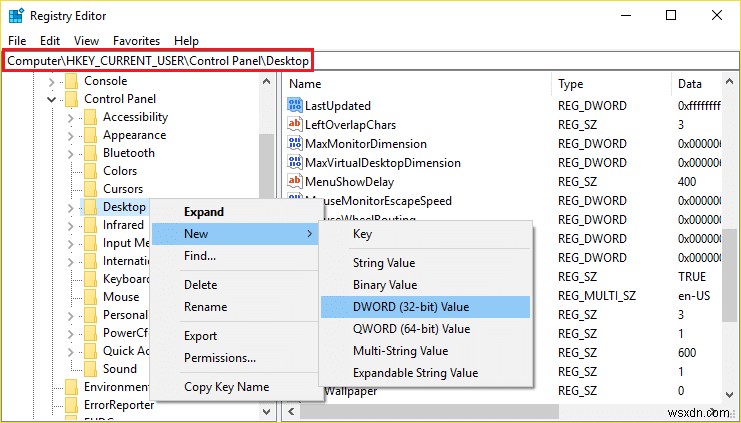The width and height of the screenshot is (741, 423).
Task: Click the Sound folder icon
Action: (x=90, y=369)
